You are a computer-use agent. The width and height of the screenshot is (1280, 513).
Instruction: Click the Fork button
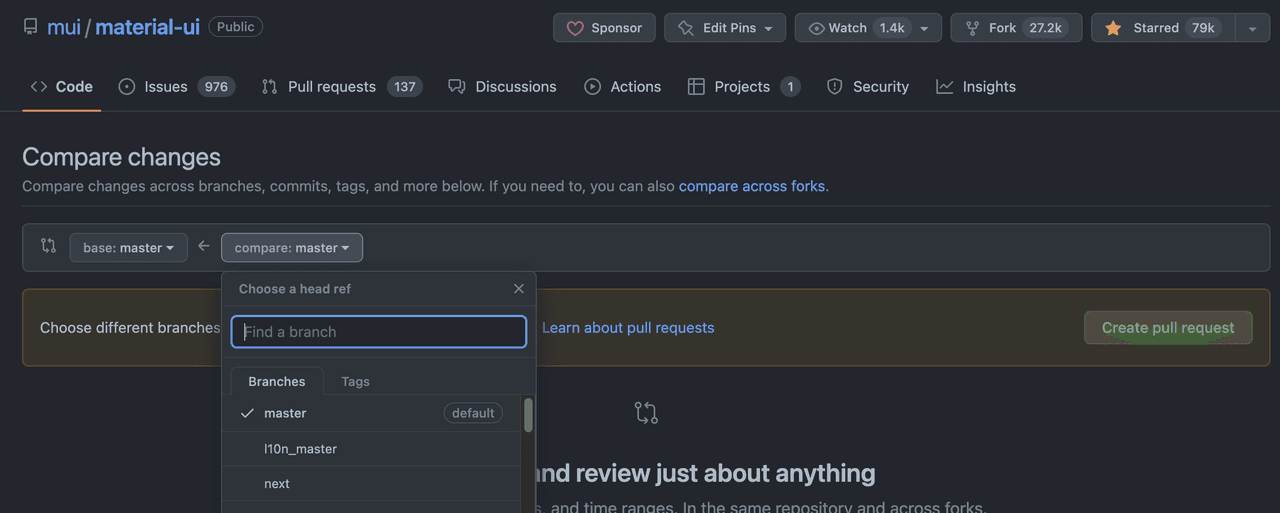[x=1016, y=28]
